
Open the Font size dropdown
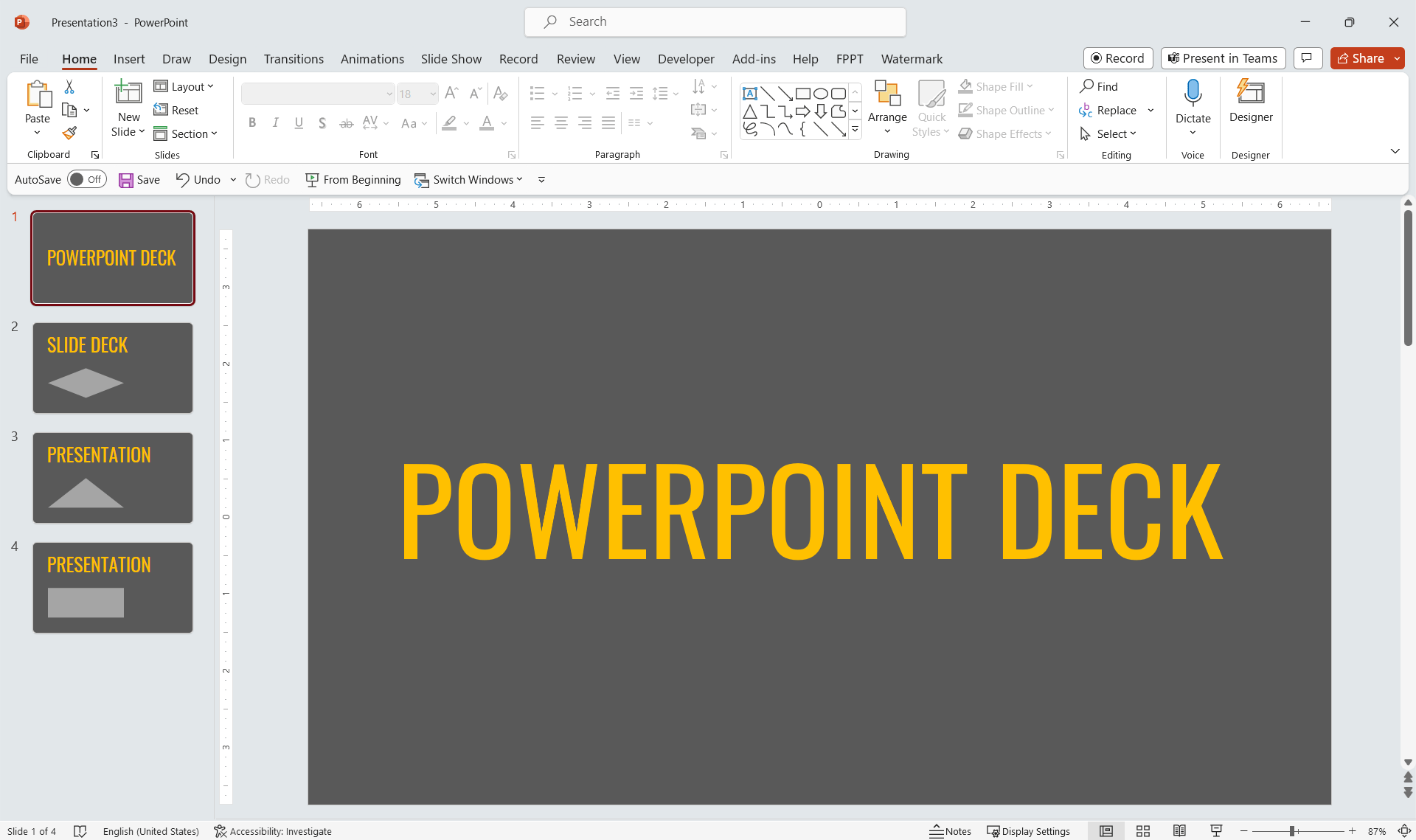pos(432,93)
